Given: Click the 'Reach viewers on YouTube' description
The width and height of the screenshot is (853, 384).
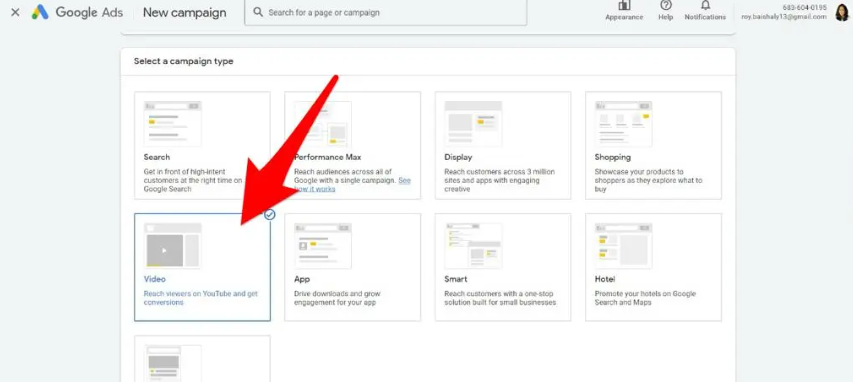Looking at the screenshot, I should pos(201,298).
